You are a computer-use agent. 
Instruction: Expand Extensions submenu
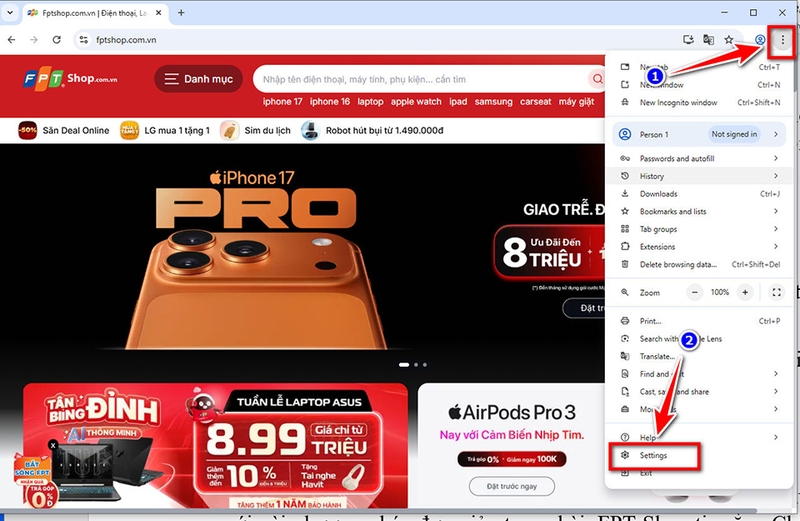[700, 246]
